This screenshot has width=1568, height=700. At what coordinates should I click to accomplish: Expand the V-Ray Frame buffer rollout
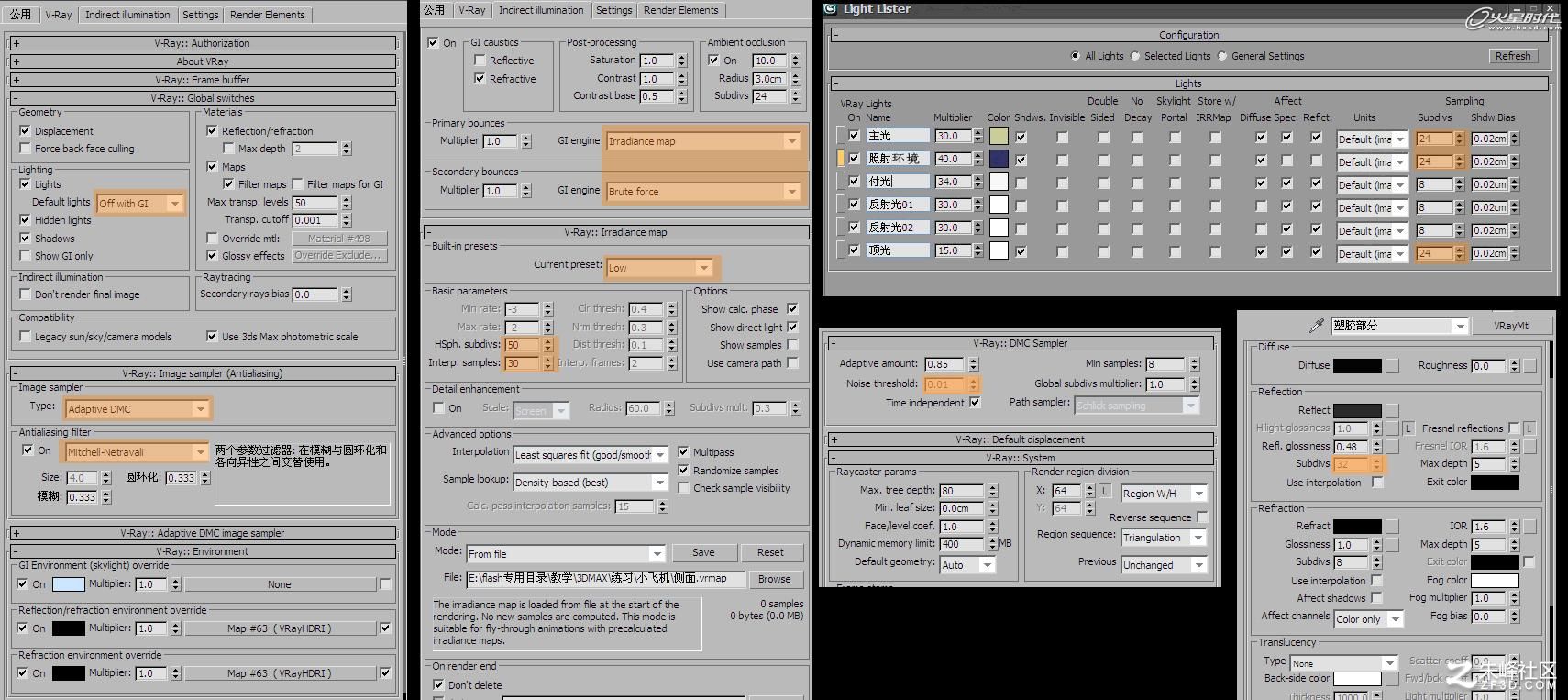(x=203, y=80)
